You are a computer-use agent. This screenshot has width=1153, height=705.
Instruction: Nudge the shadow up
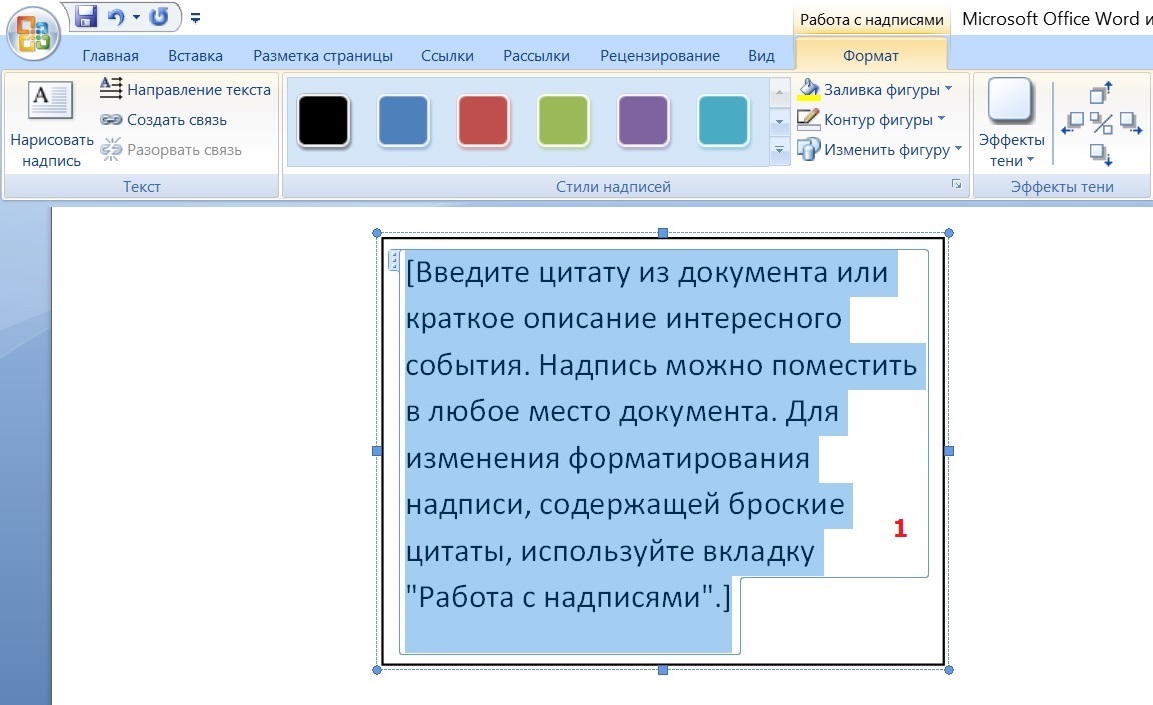(x=1101, y=92)
